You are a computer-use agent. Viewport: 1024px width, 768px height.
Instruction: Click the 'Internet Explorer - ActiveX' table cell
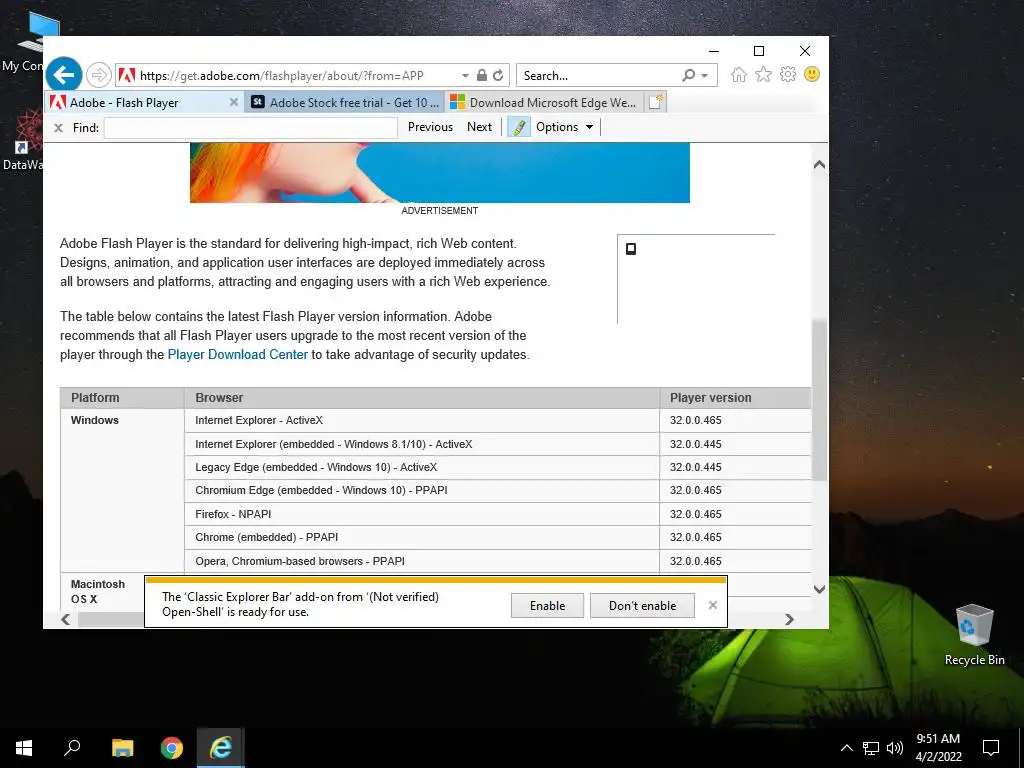422,421
